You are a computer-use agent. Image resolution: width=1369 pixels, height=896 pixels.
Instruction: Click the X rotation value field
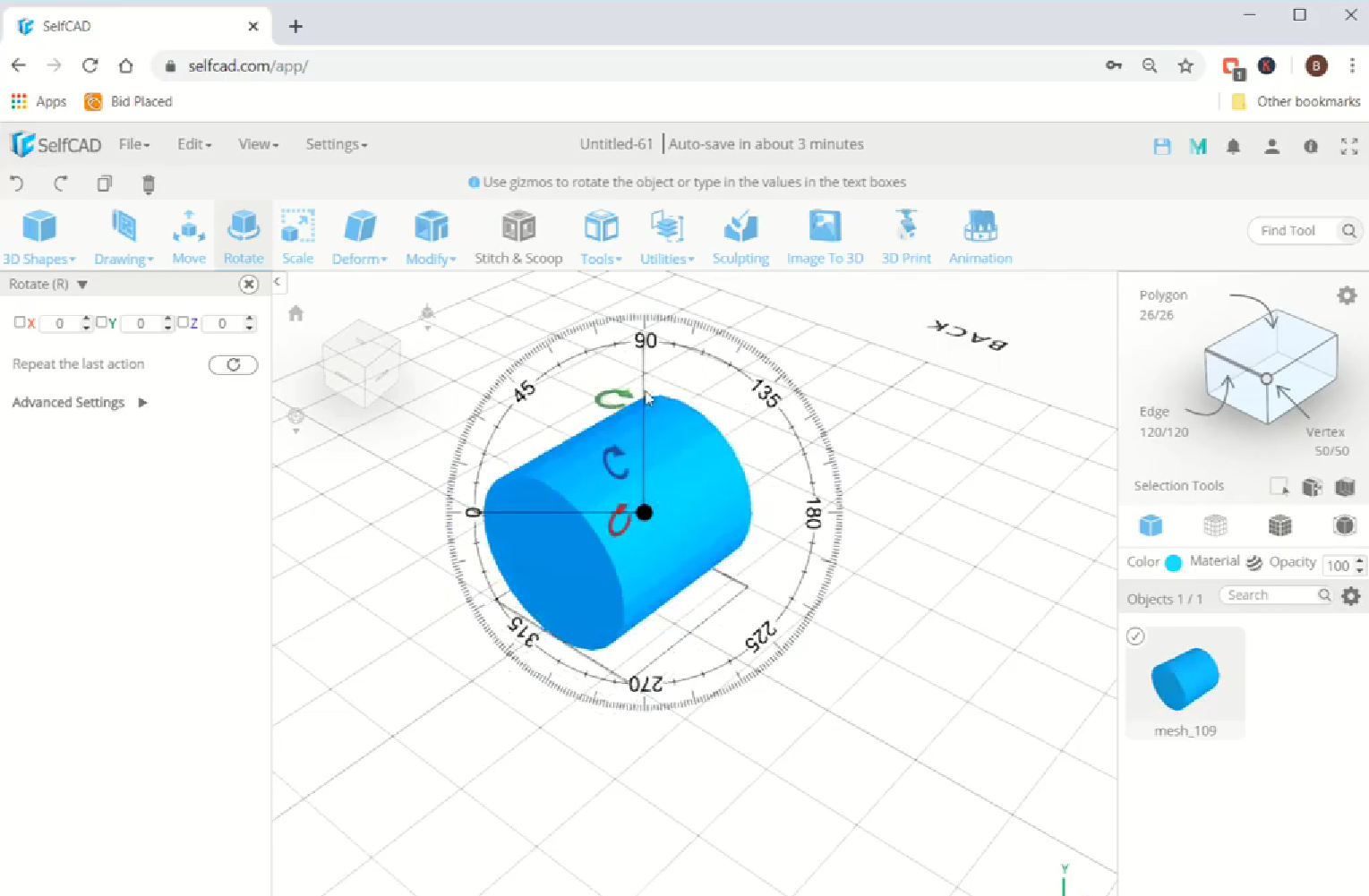pyautogui.click(x=60, y=323)
